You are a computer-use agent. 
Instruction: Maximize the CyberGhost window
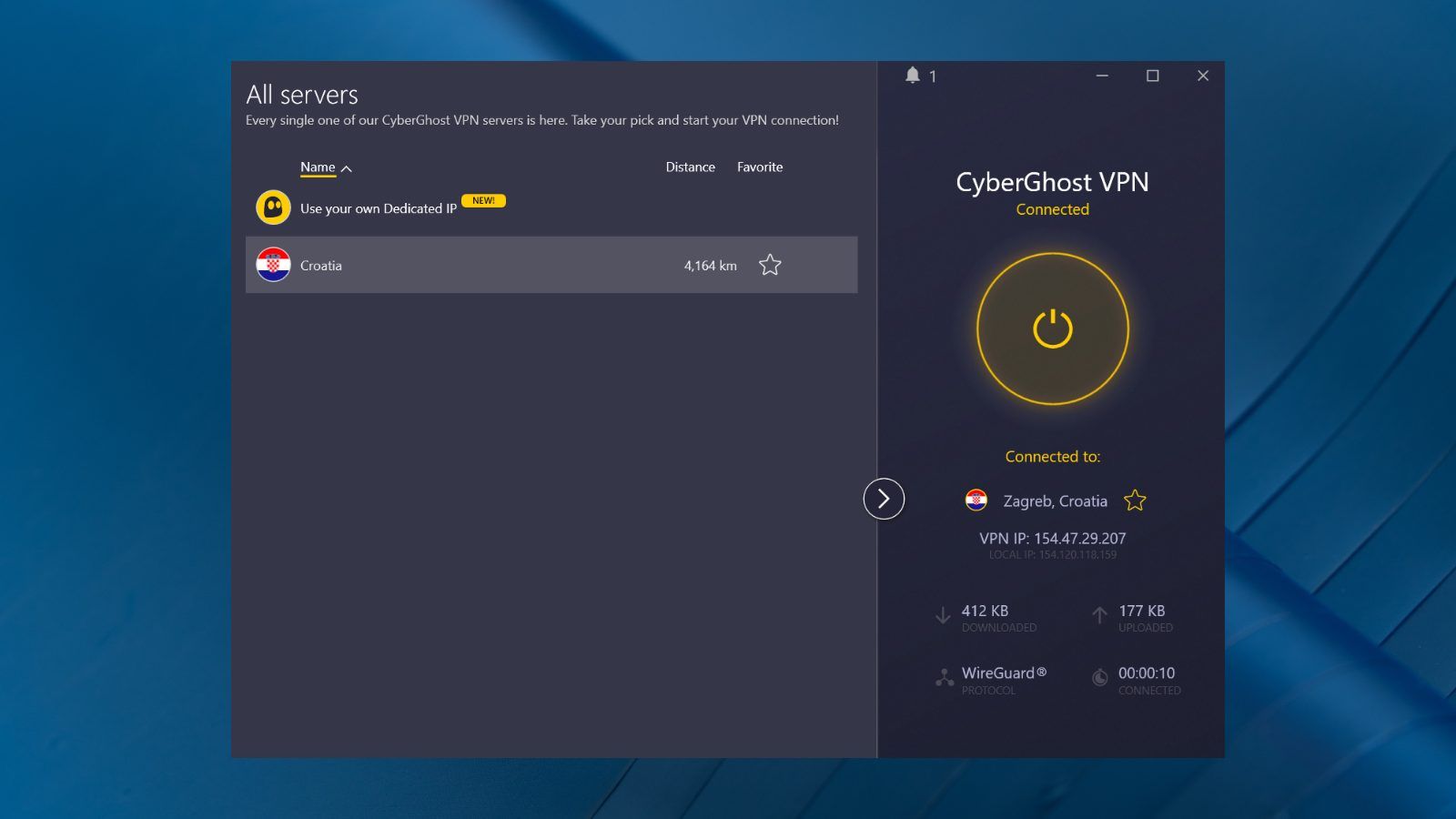point(1153,76)
